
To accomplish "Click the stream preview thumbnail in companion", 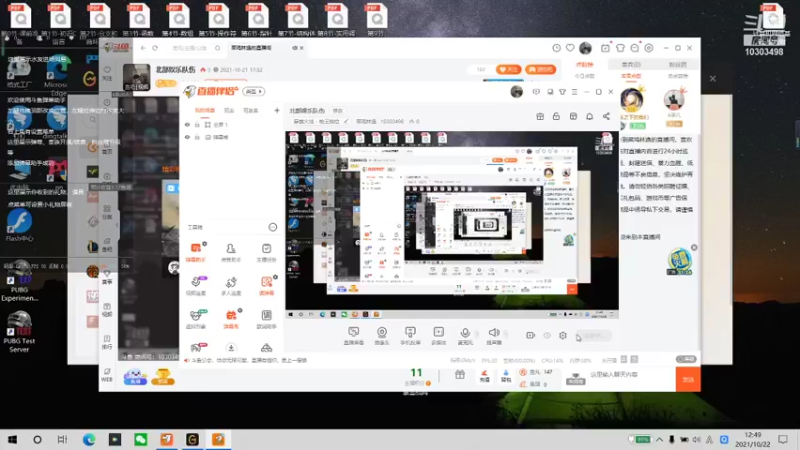I will [452, 225].
